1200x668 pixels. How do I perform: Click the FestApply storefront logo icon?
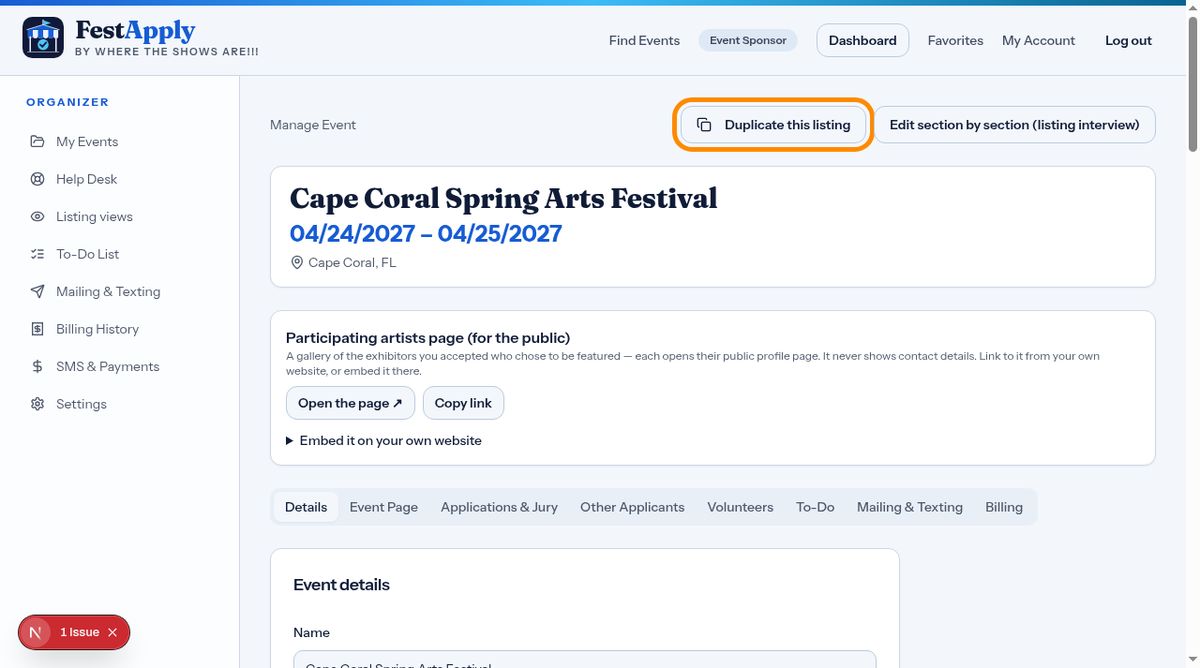[x=43, y=38]
